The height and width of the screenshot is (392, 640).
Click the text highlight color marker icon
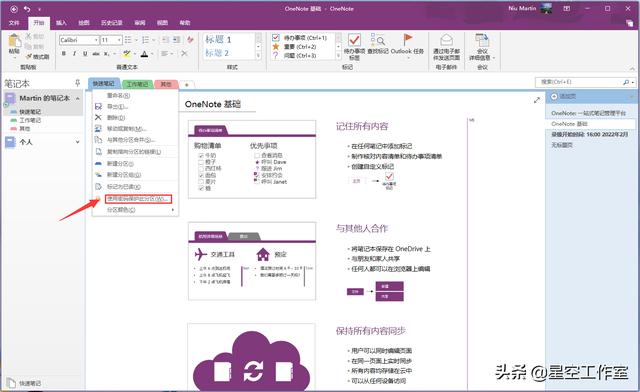pyautogui.click(x=127, y=53)
